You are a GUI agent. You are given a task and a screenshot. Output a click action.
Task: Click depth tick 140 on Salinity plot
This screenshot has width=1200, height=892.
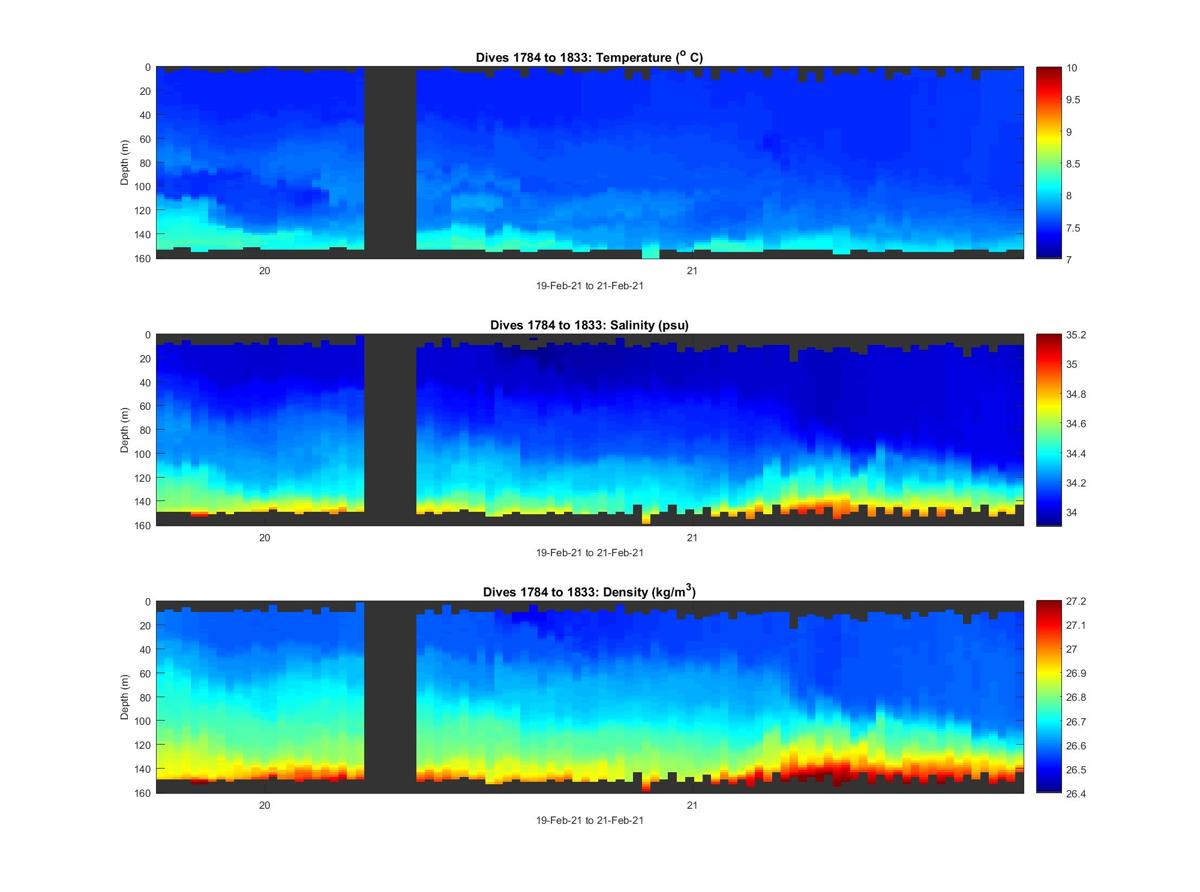point(141,502)
